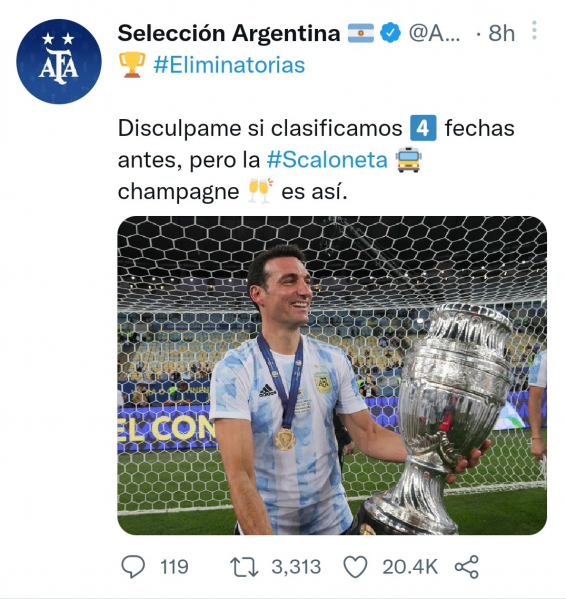Click the 3,313 retweets count

[296, 567]
